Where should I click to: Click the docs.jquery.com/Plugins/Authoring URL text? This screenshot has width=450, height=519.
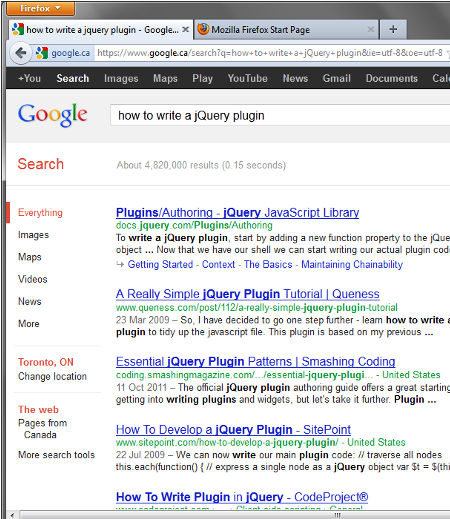coord(194,225)
